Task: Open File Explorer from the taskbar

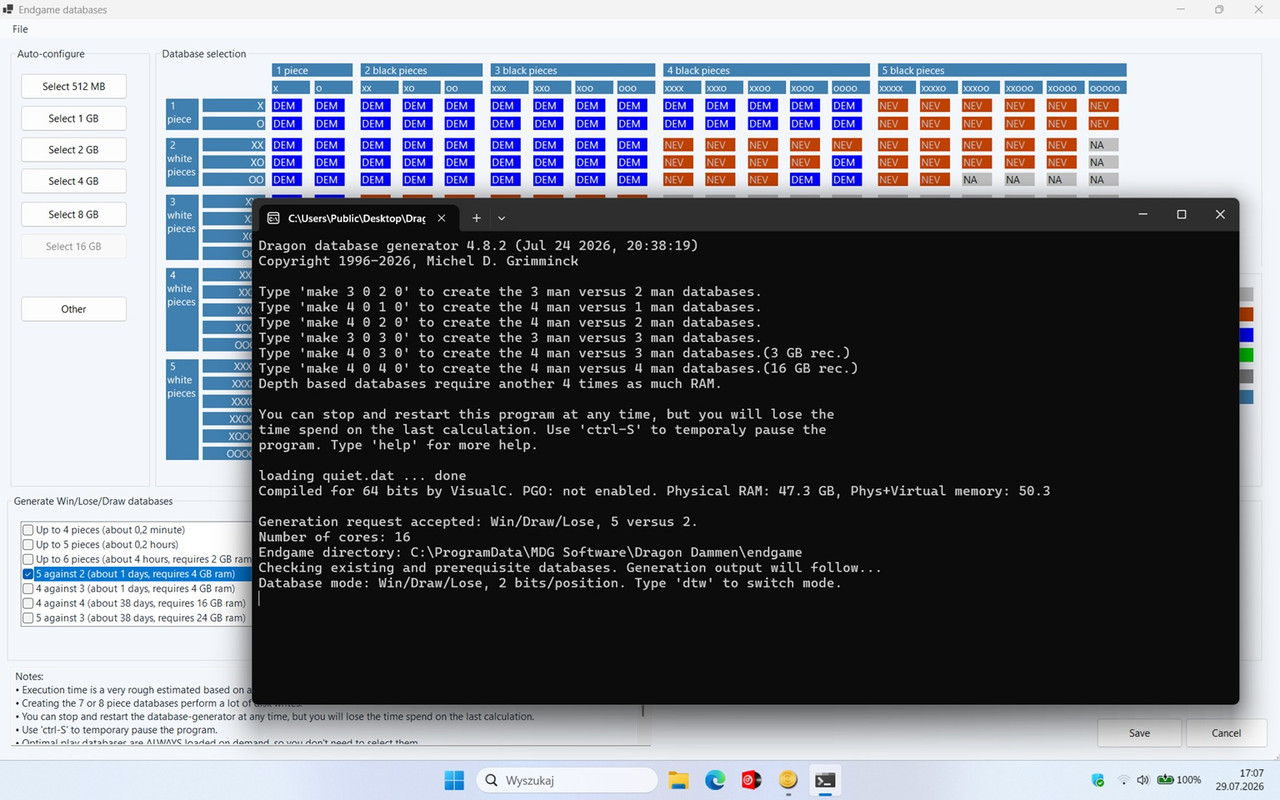Action: click(x=678, y=780)
